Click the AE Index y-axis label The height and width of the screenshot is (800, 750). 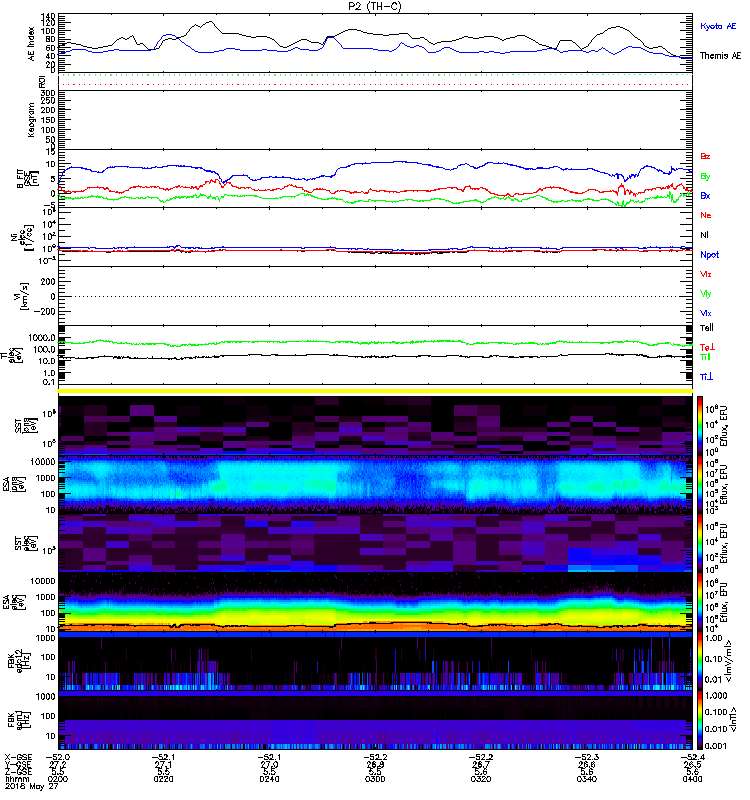pyautogui.click(x=31, y=44)
